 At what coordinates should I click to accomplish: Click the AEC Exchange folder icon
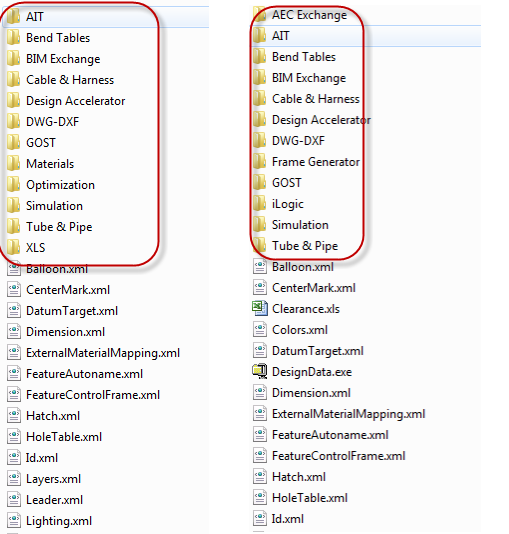[x=259, y=15]
